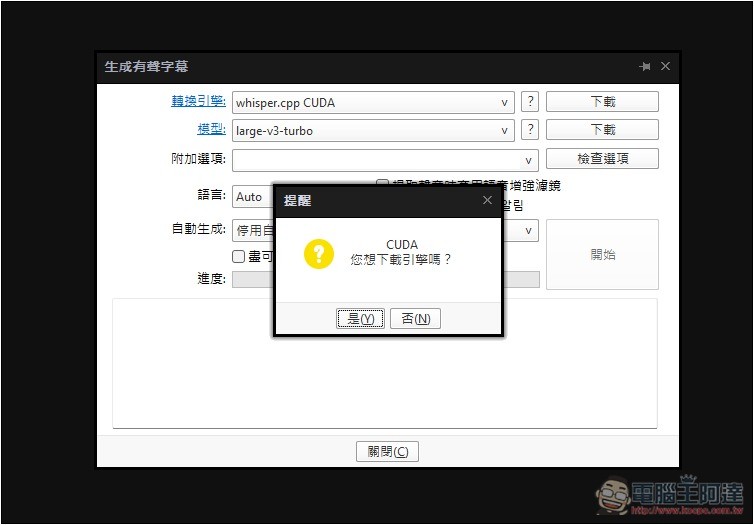This screenshot has height=525, width=754.
Task: Open the 自動生成 auto-generate dropdown arrow
Action: tap(528, 230)
